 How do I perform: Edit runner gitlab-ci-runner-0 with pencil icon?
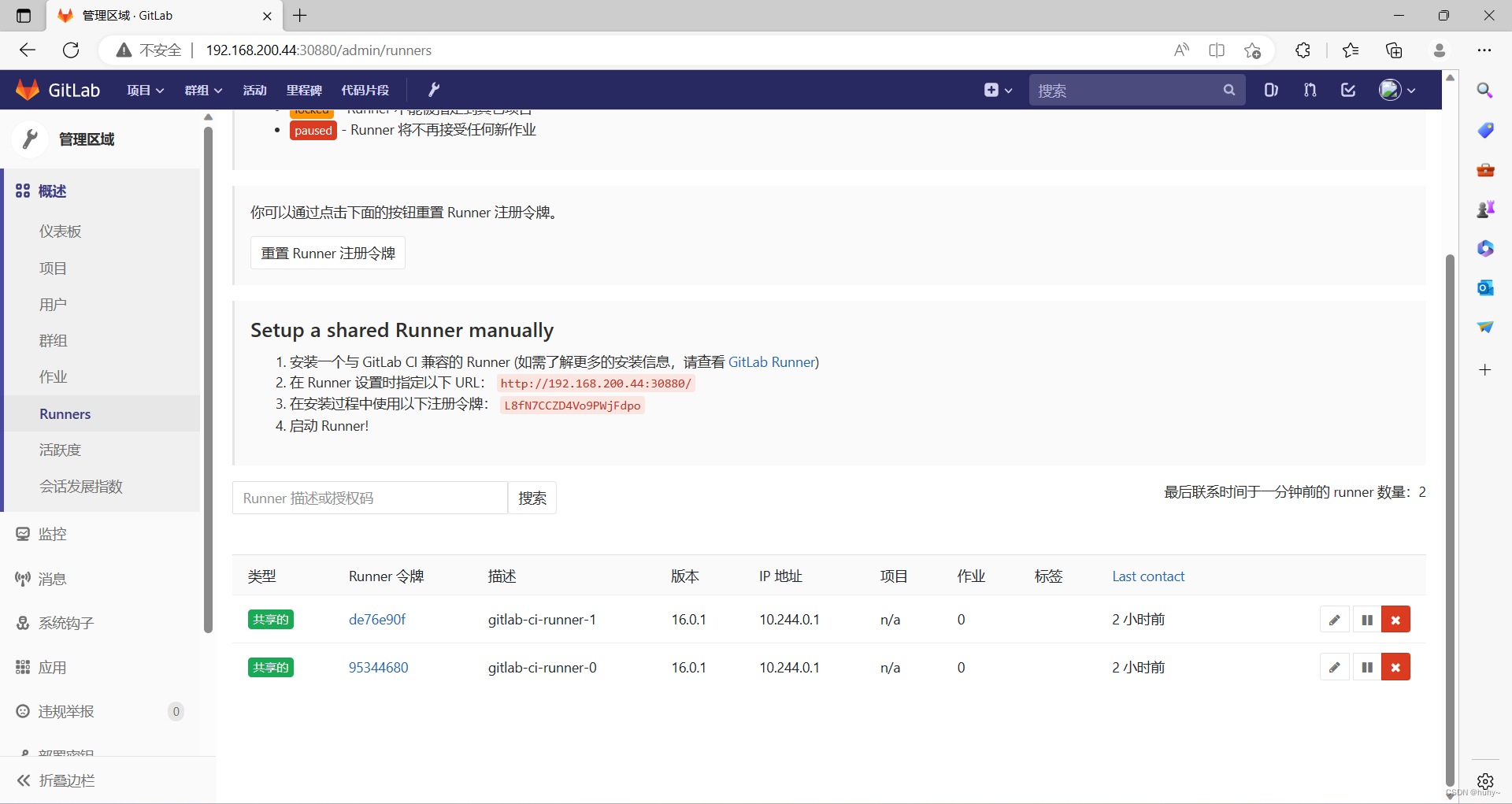point(1335,667)
